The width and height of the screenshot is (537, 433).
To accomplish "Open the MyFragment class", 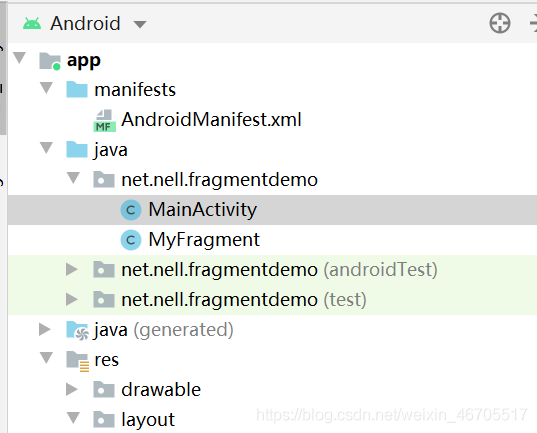I will [204, 240].
